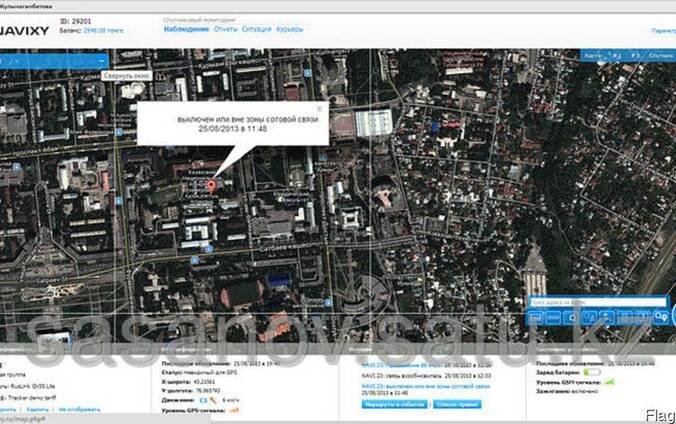Click the Не отображать link
The image size is (676, 424).
coord(79,409)
